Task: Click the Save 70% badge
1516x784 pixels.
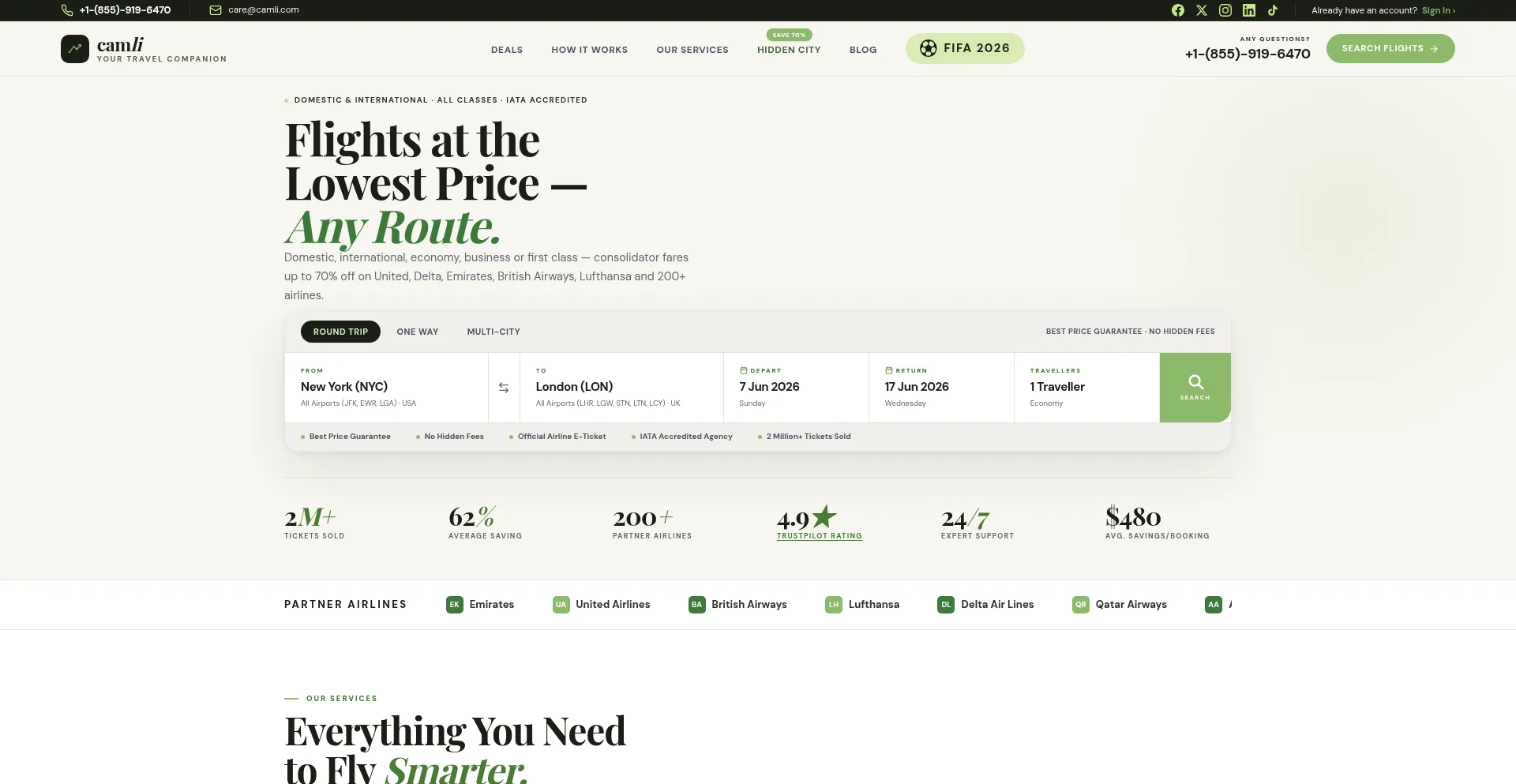Action: [789, 35]
